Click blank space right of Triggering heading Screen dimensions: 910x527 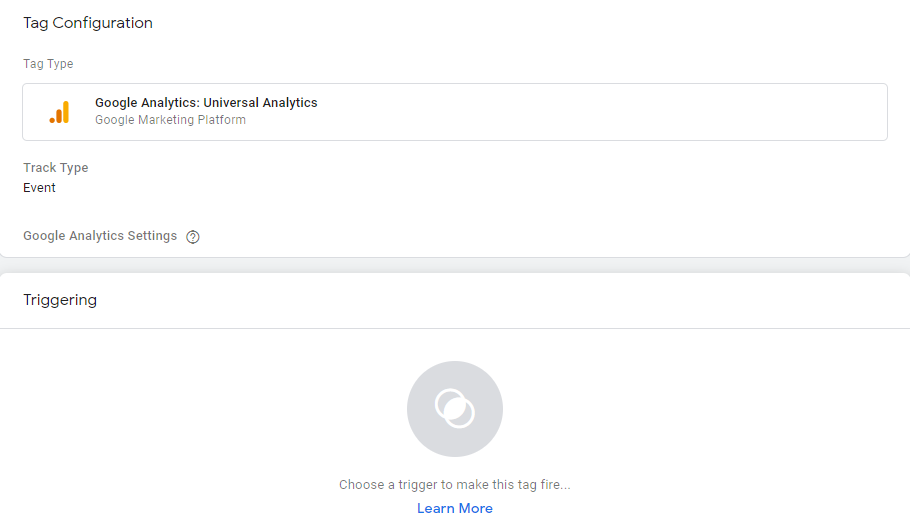500,300
